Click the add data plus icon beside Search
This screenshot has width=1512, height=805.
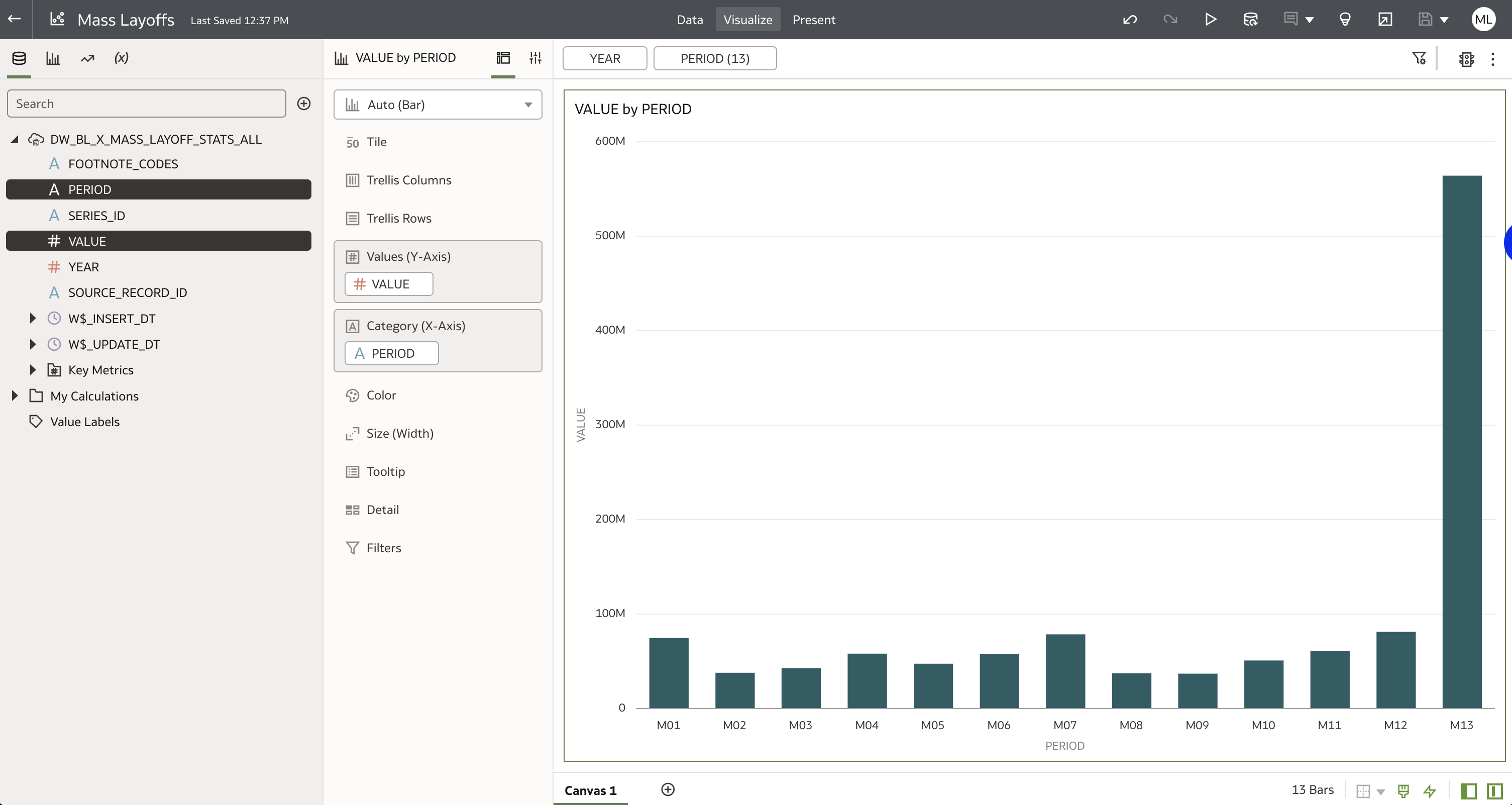[303, 104]
